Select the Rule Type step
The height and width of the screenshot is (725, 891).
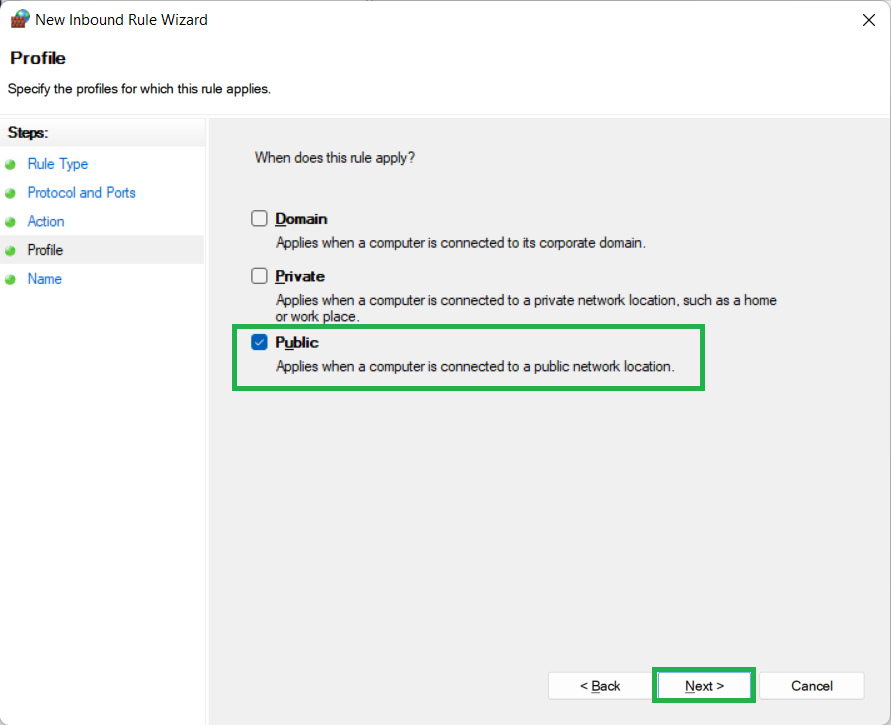(x=57, y=164)
